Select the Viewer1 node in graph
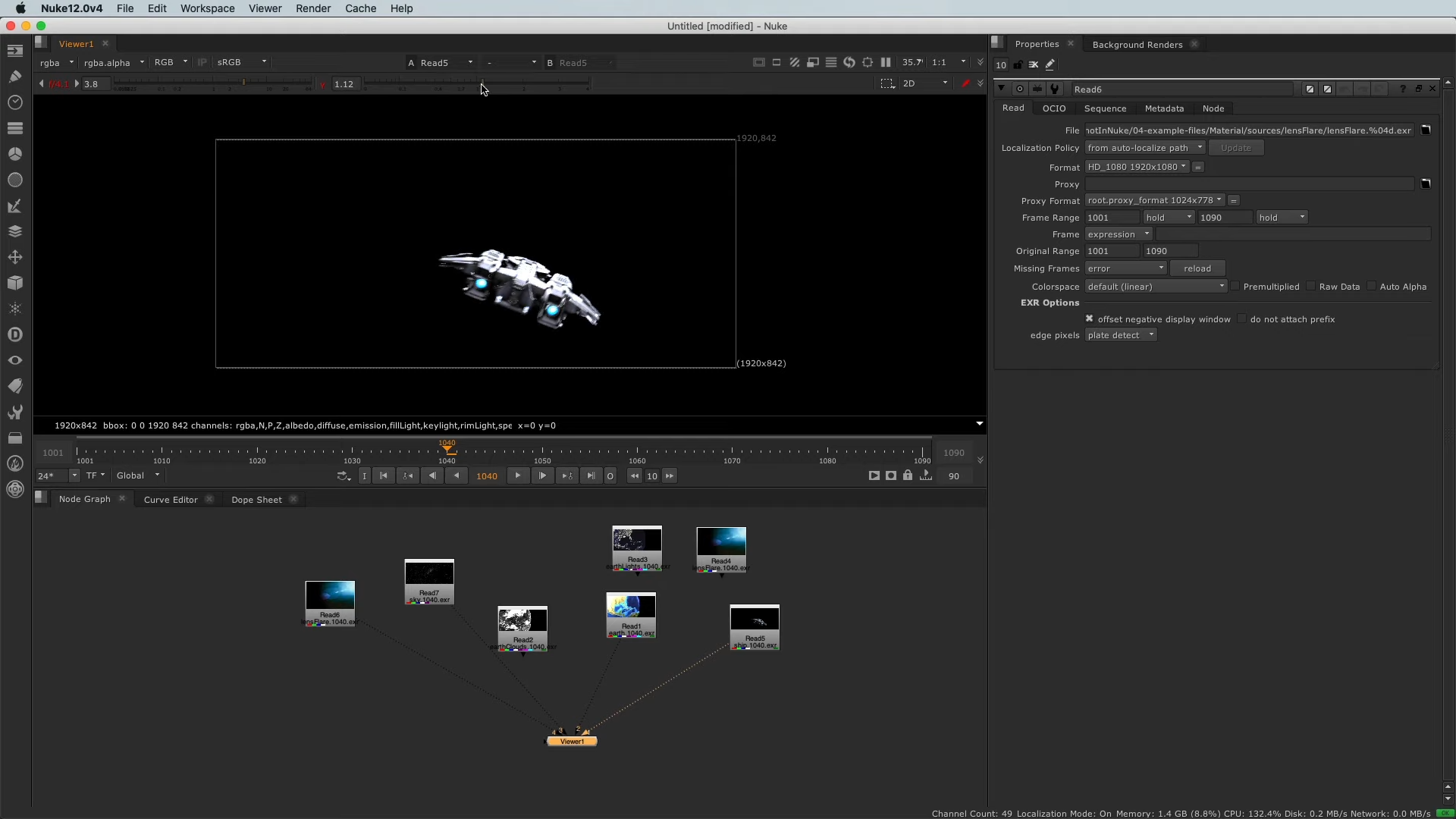1456x819 pixels. 572,741
